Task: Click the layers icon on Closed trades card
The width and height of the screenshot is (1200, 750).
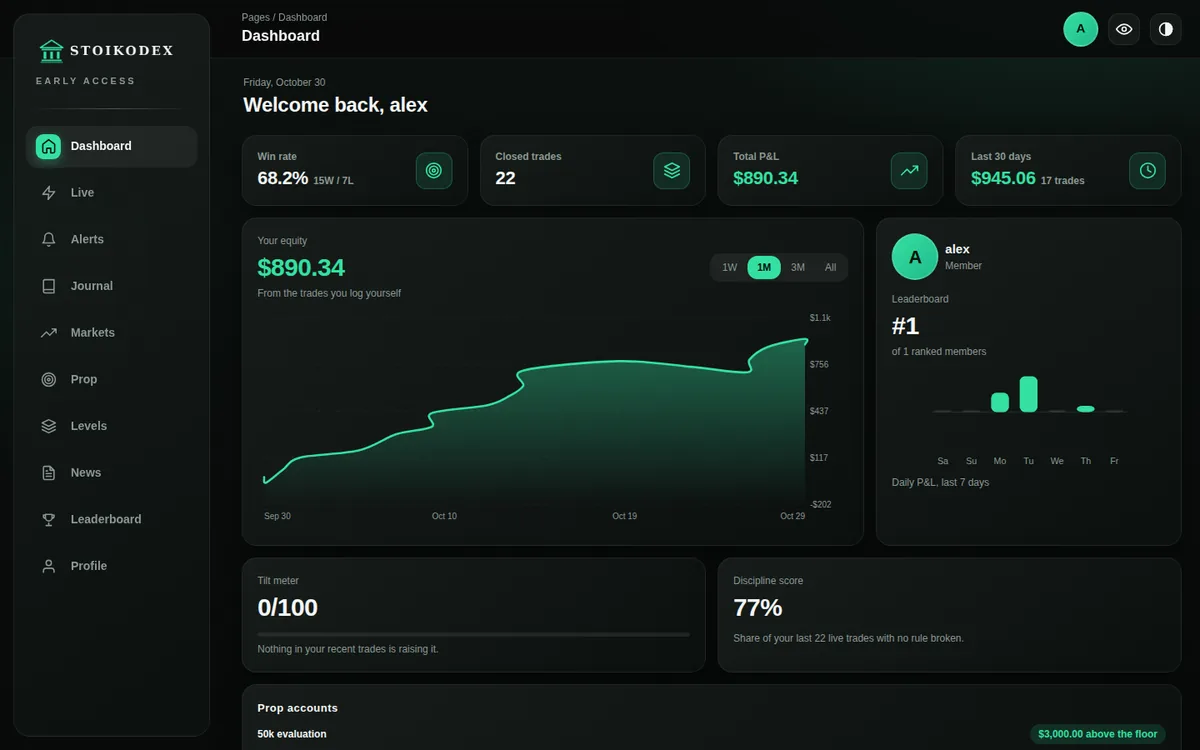Action: click(x=672, y=171)
